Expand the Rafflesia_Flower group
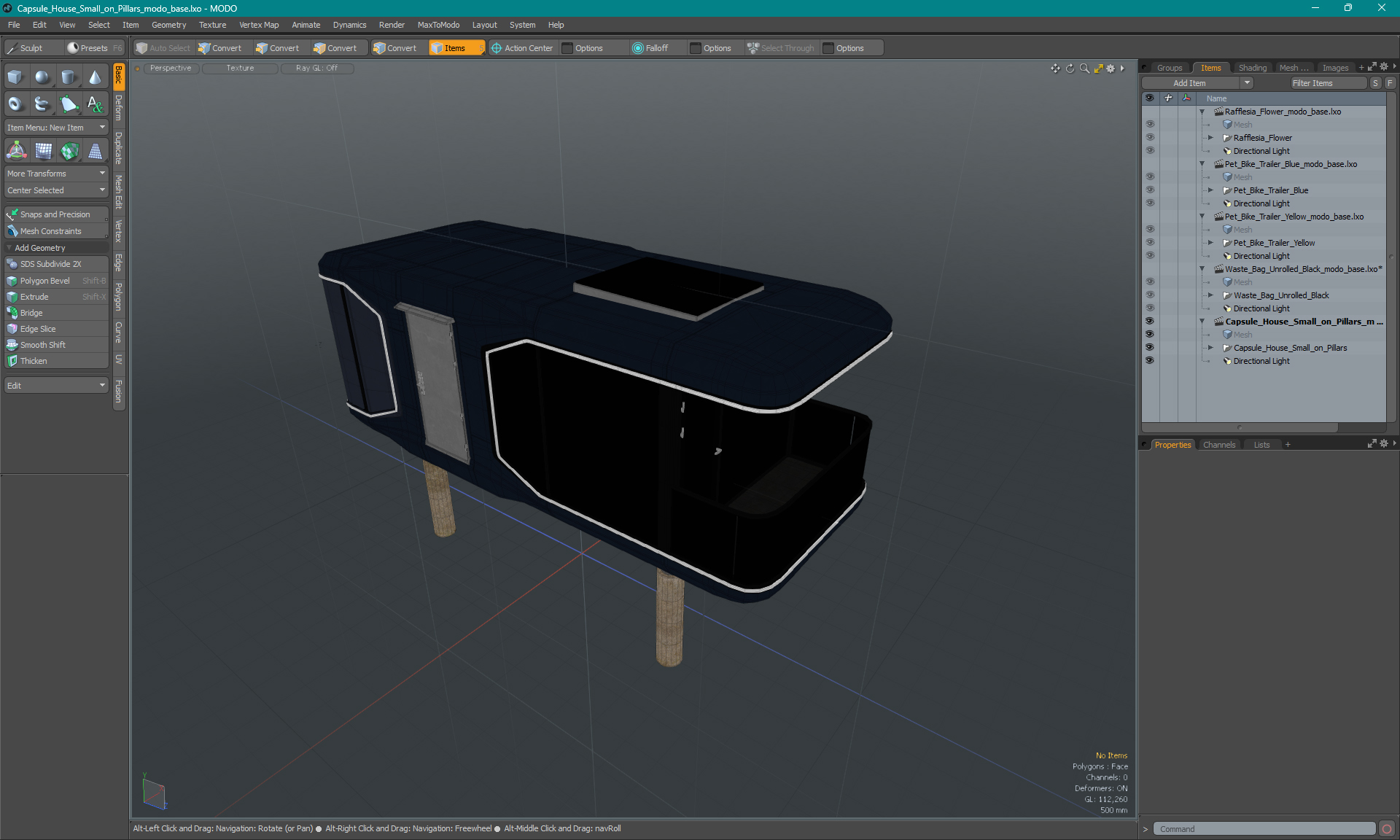This screenshot has height=840, width=1400. click(1211, 138)
